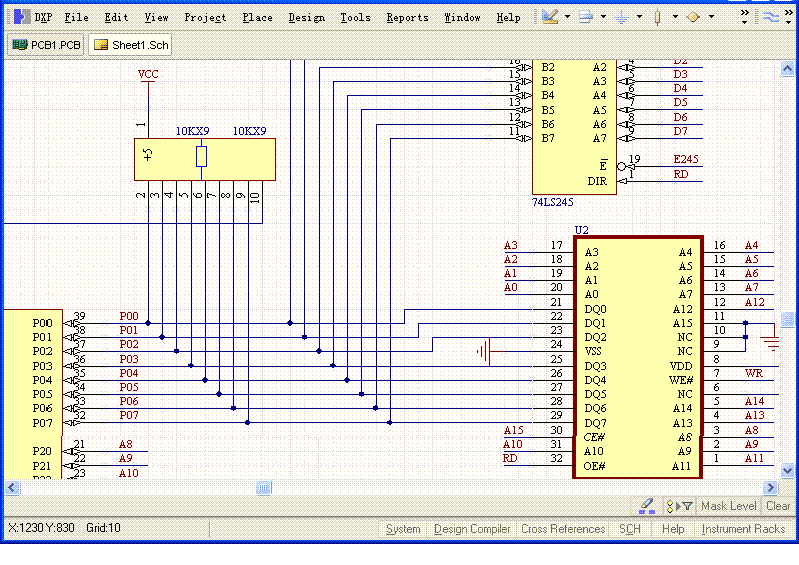Open the Design menu
Screen dimensions: 799x565
(306, 17)
